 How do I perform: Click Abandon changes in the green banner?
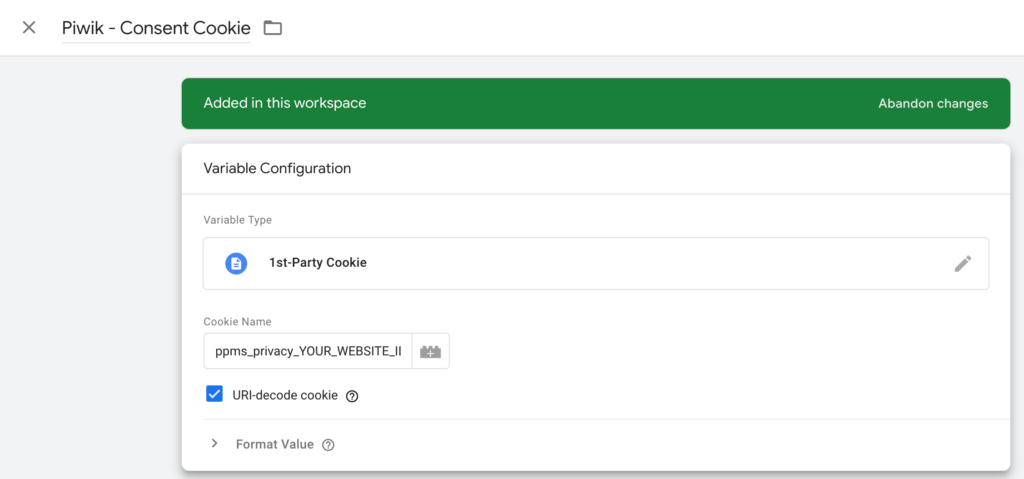pos(933,103)
